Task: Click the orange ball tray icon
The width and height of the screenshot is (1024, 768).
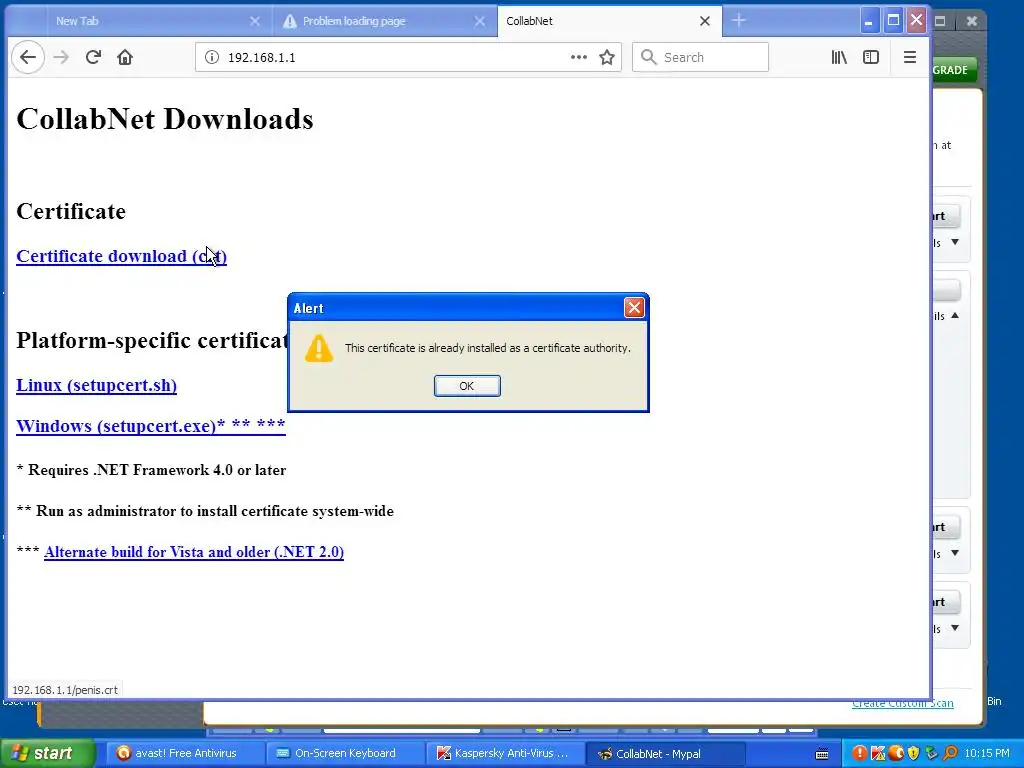Action: pyautogui.click(x=896, y=753)
